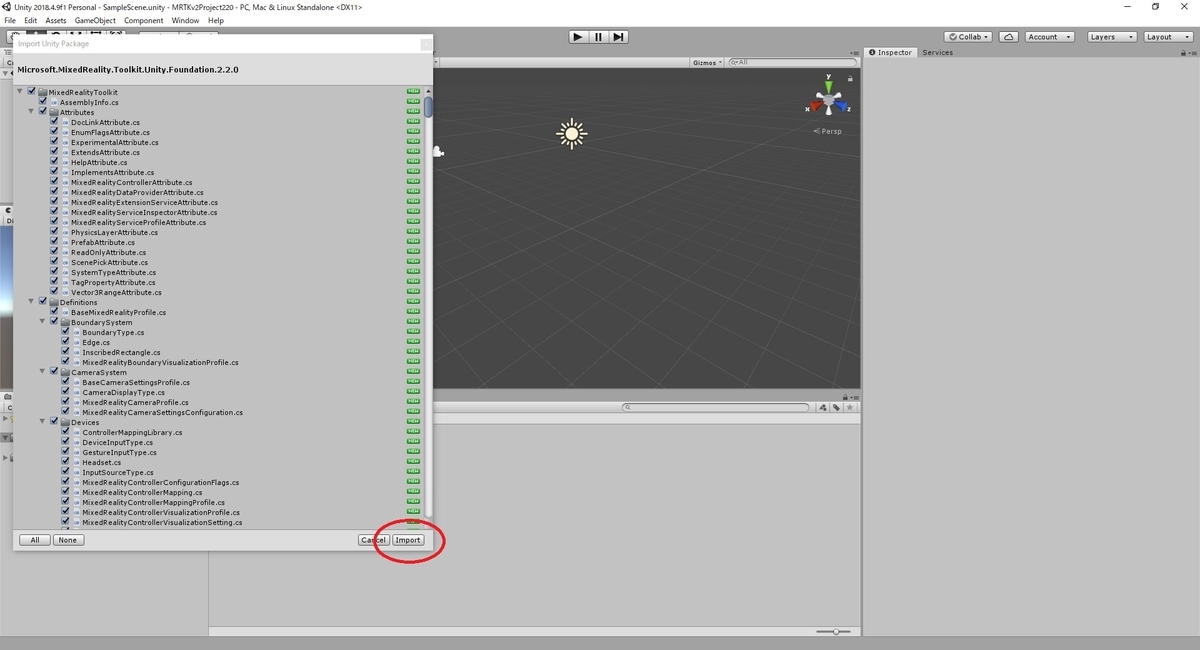The width and height of the screenshot is (1200, 650).
Task: Open the Account dropdown
Action: (1049, 37)
